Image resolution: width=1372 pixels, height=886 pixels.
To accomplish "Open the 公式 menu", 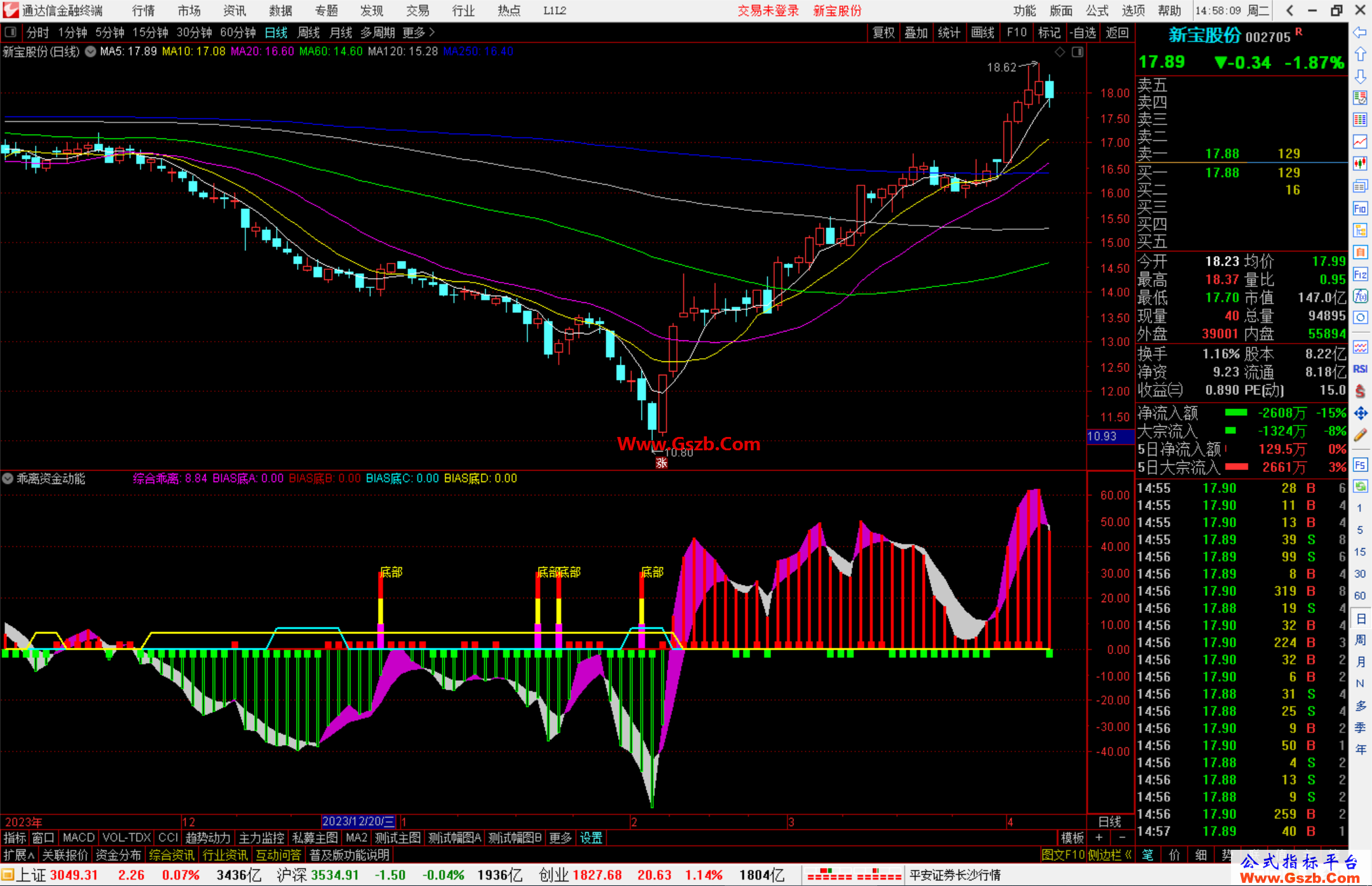I will [1096, 11].
